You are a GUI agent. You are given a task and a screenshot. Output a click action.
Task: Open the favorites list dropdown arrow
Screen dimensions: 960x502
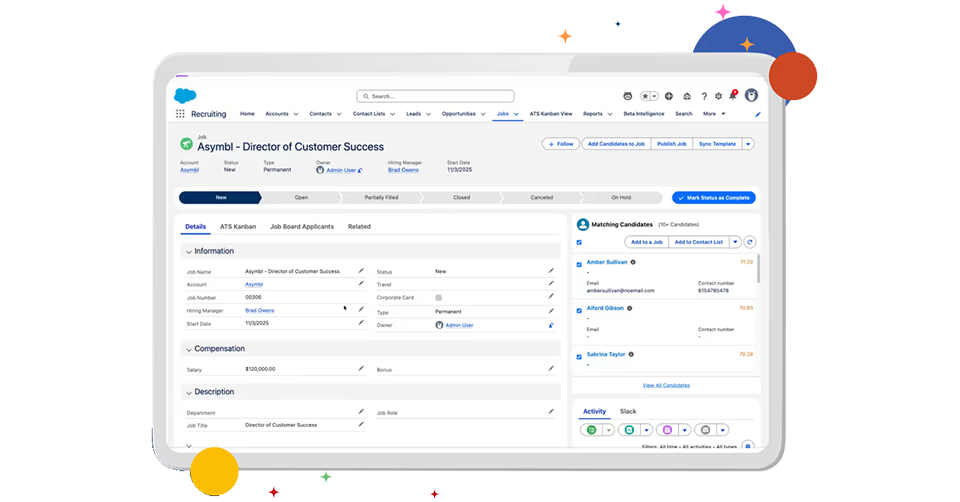coord(654,96)
